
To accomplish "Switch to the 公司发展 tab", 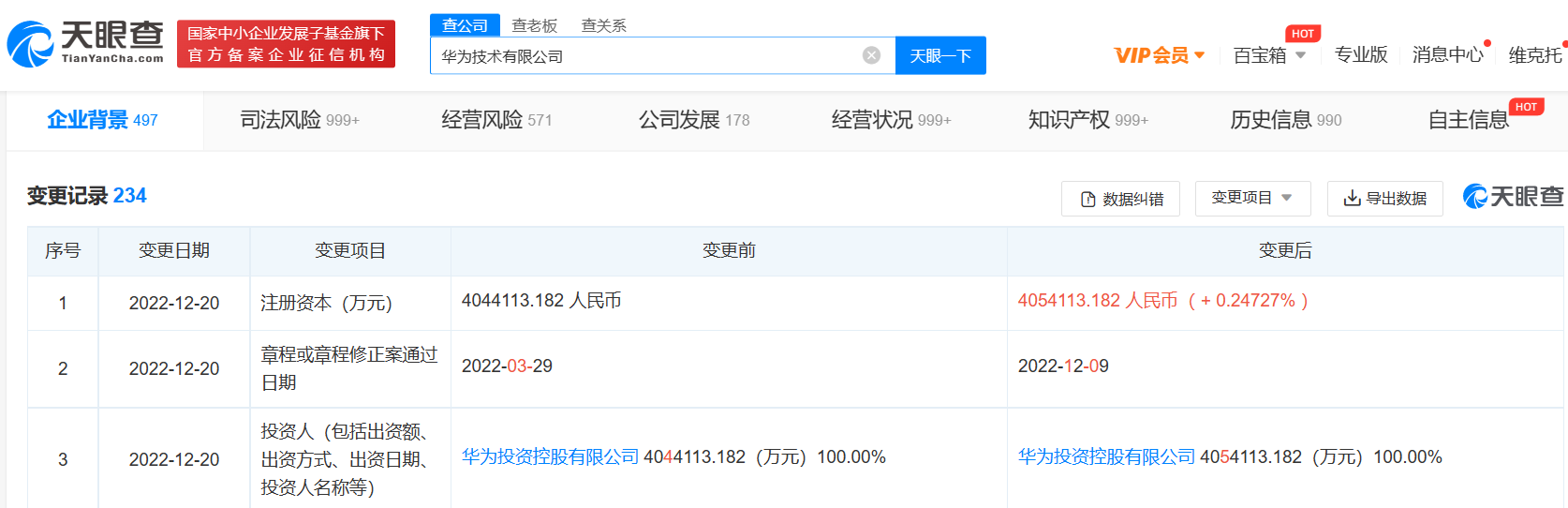I will tap(694, 120).
